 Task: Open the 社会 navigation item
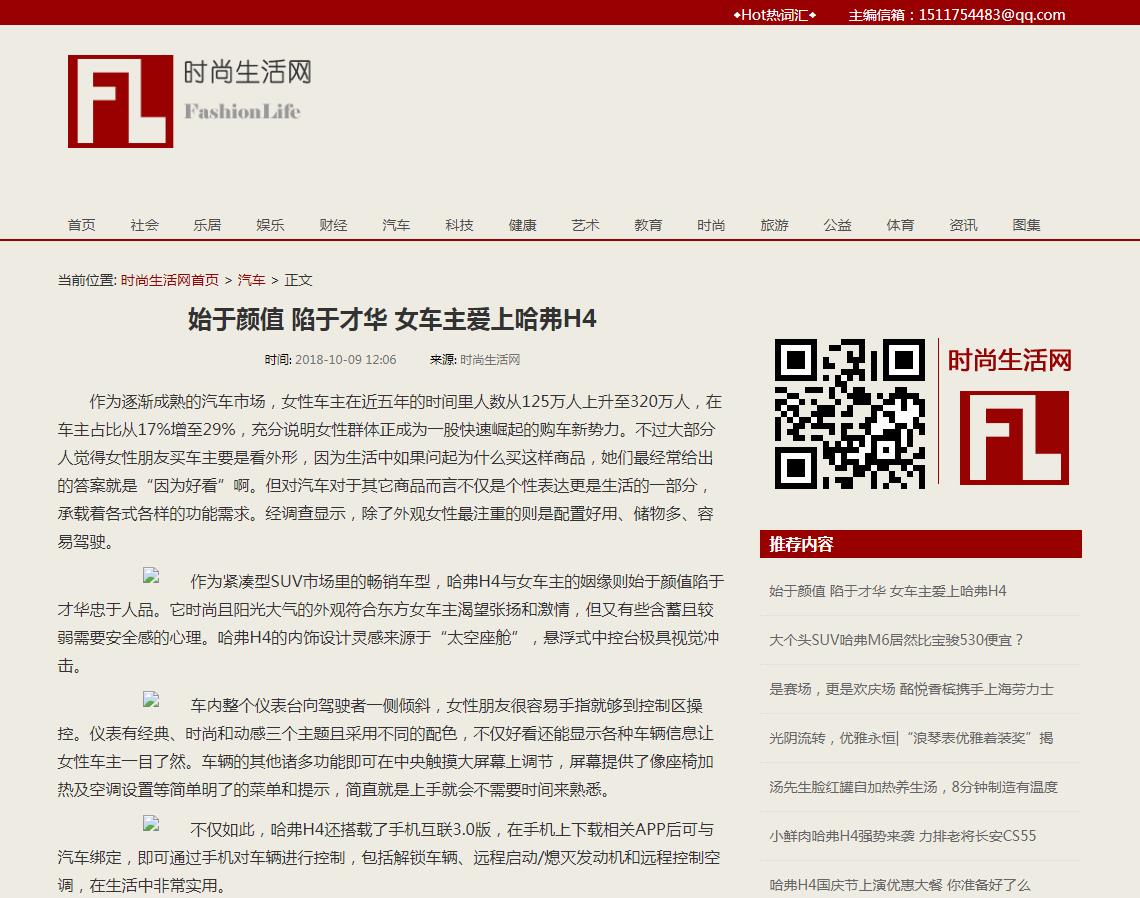(144, 225)
